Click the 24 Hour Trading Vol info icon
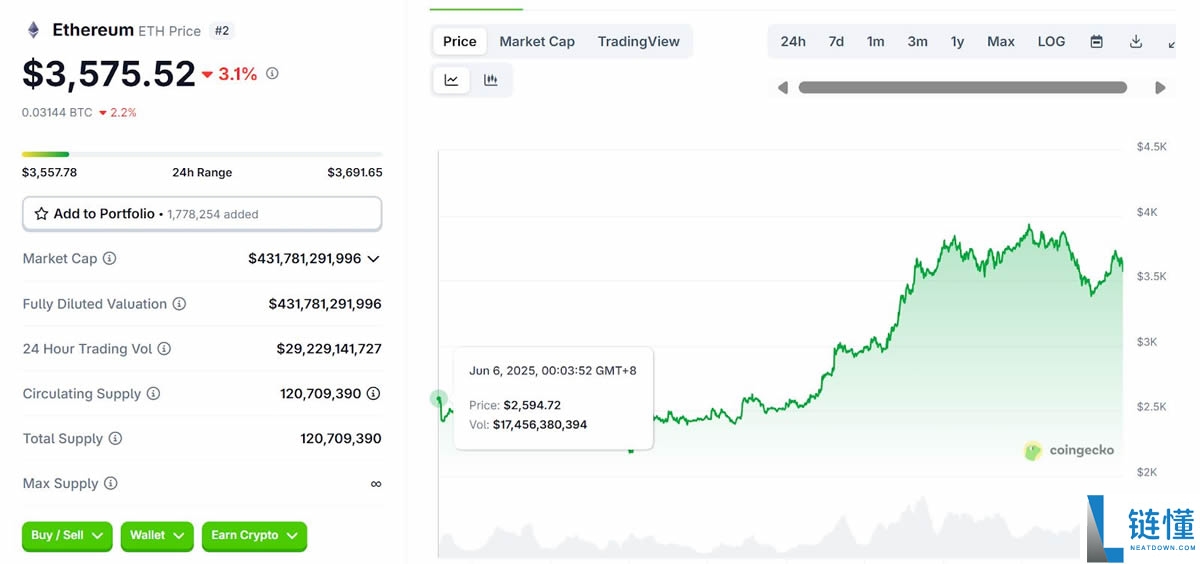 (x=164, y=349)
